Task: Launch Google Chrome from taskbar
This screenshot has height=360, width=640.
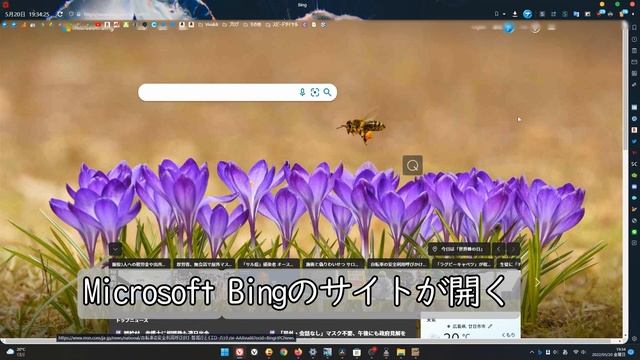Action: point(284,352)
